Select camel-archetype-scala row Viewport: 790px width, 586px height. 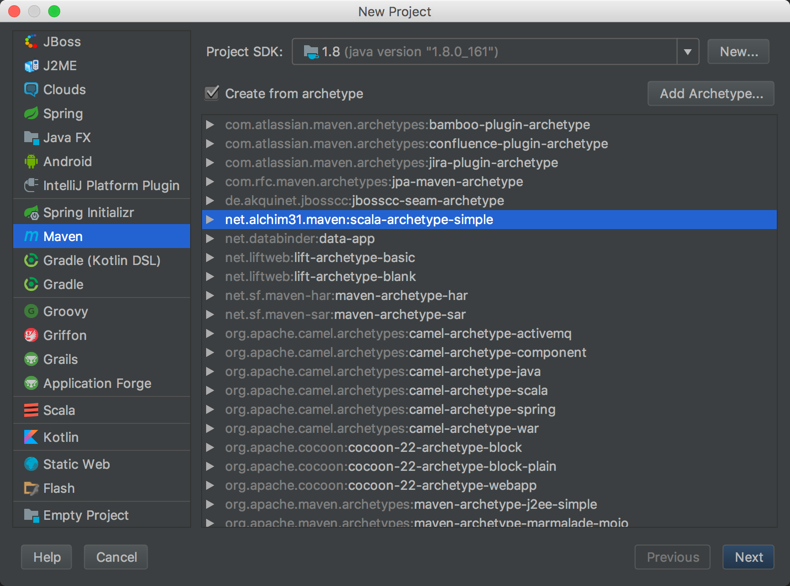pyautogui.click(x=489, y=390)
